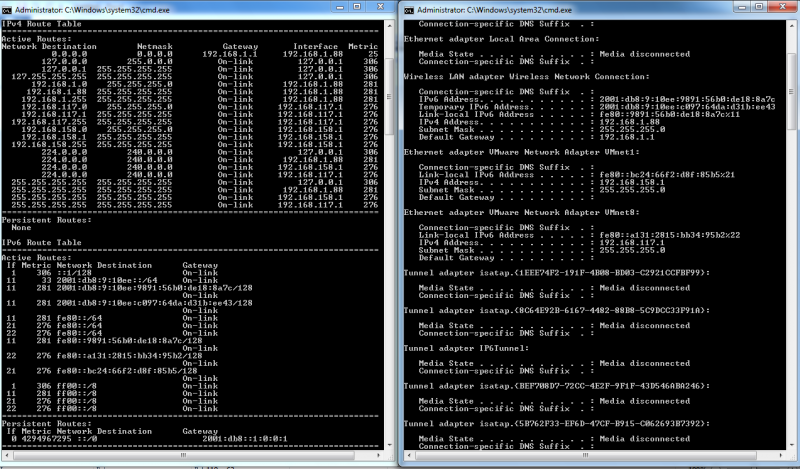
Task: Click the 'IPv6 Route Table' heading
Action: [x=41, y=242]
